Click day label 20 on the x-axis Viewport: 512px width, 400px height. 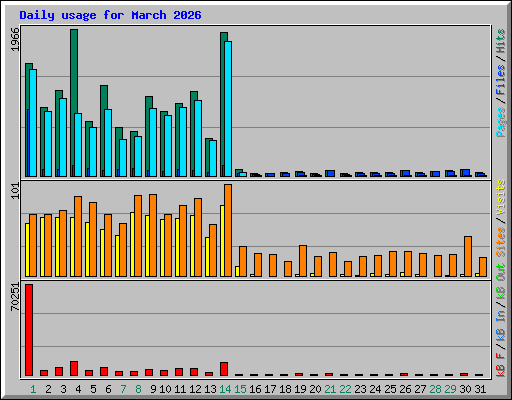pyautogui.click(x=315, y=389)
